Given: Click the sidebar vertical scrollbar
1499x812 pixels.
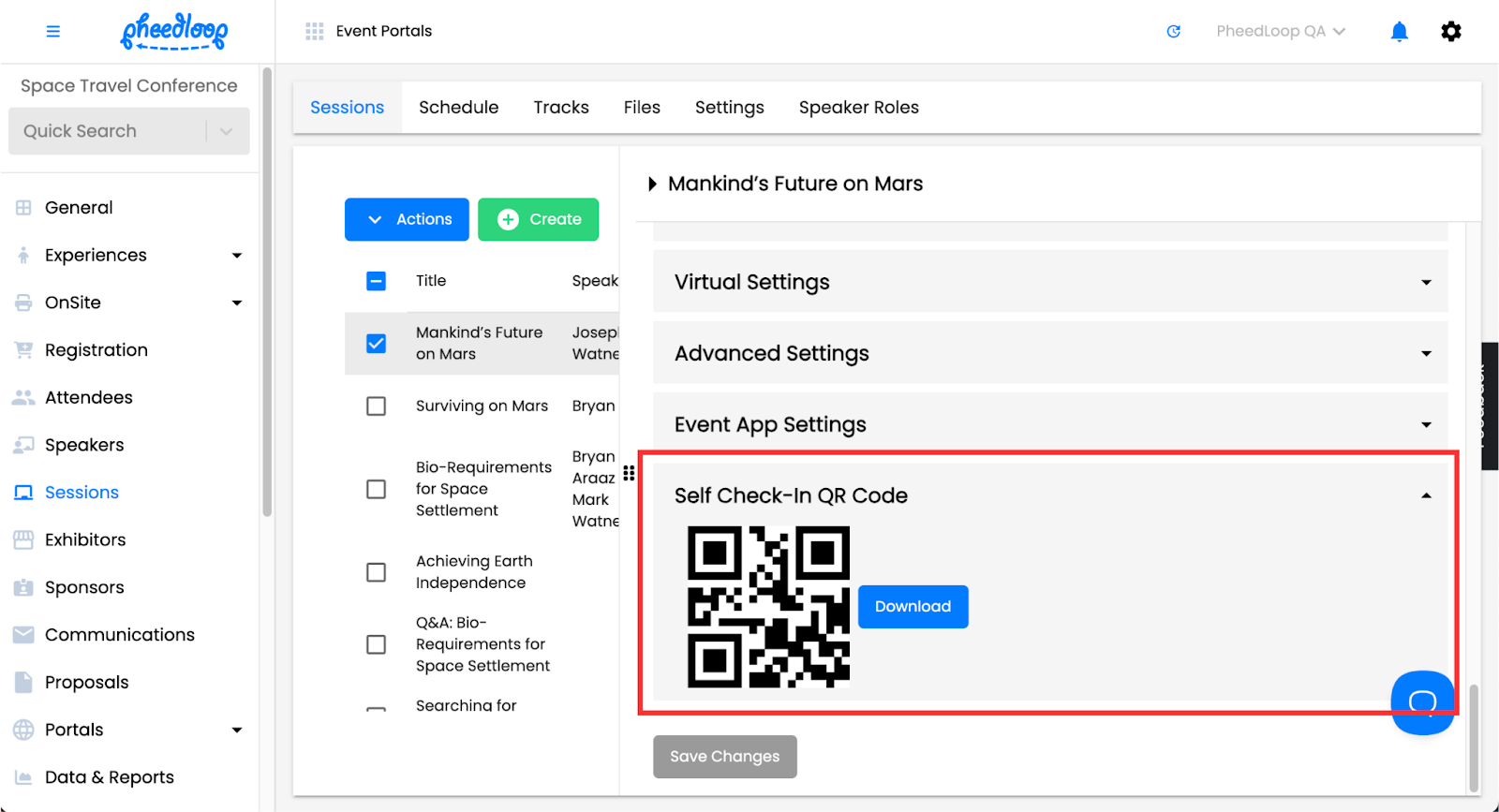Looking at the screenshot, I should pos(267,292).
